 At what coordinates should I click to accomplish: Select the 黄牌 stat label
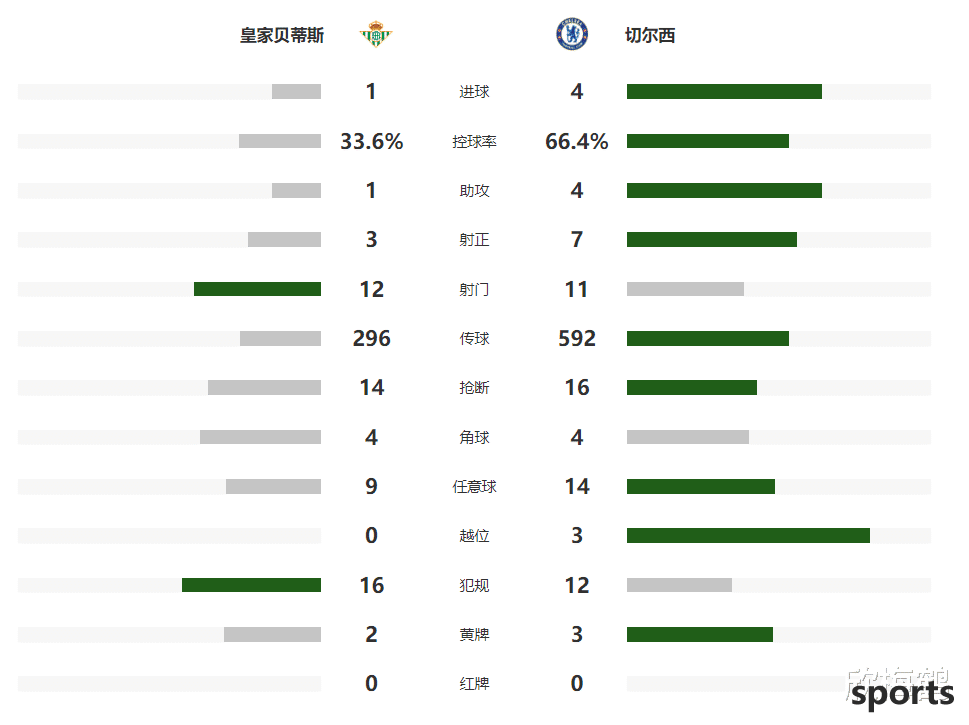(x=474, y=635)
